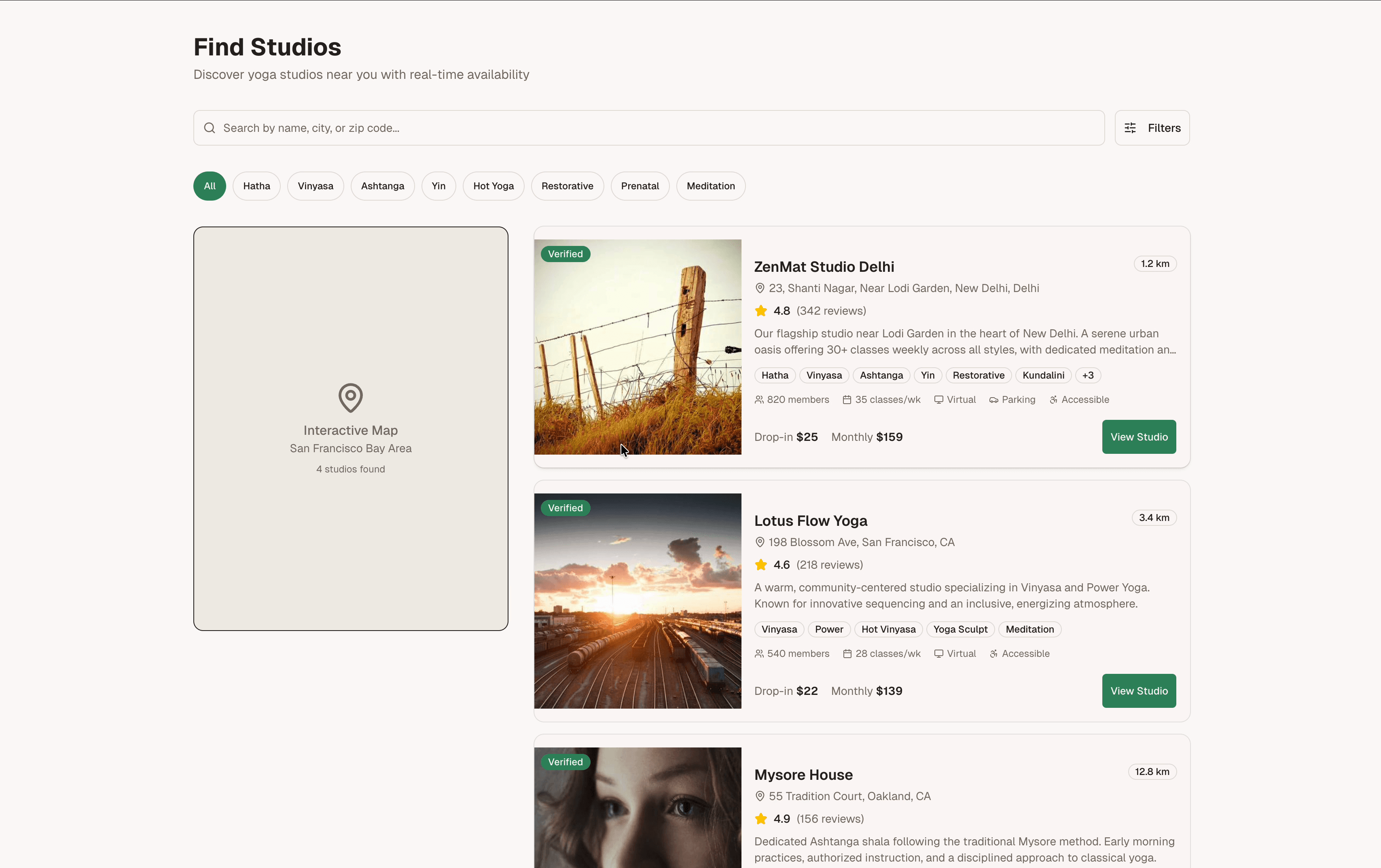Click the filter sliders icon beside Filters
This screenshot has height=868, width=1381.
[1130, 128]
